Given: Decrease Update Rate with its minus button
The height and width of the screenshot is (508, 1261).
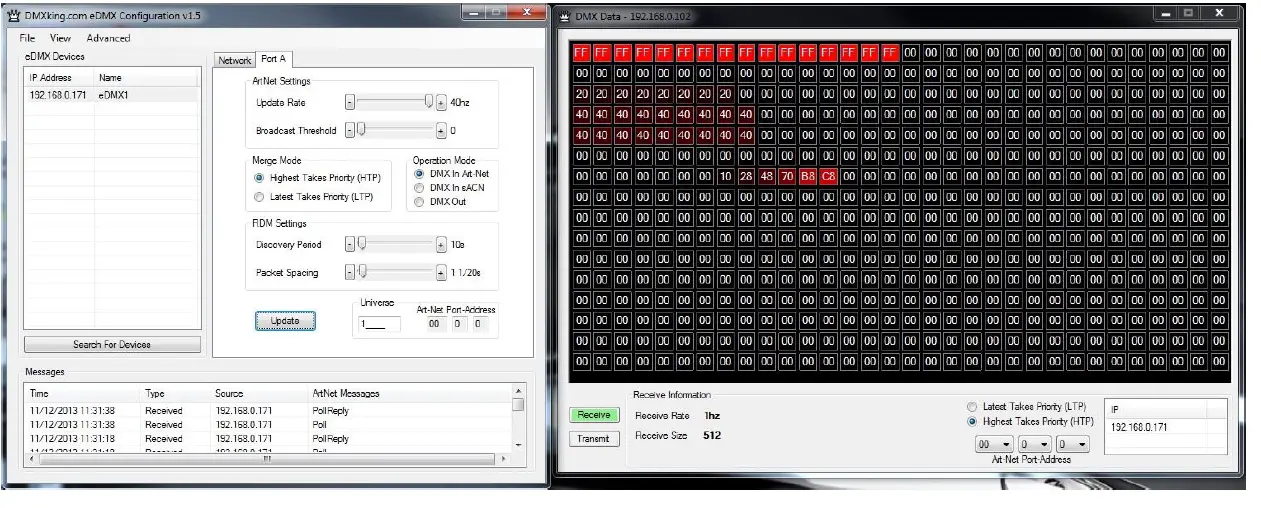Looking at the screenshot, I should [350, 102].
